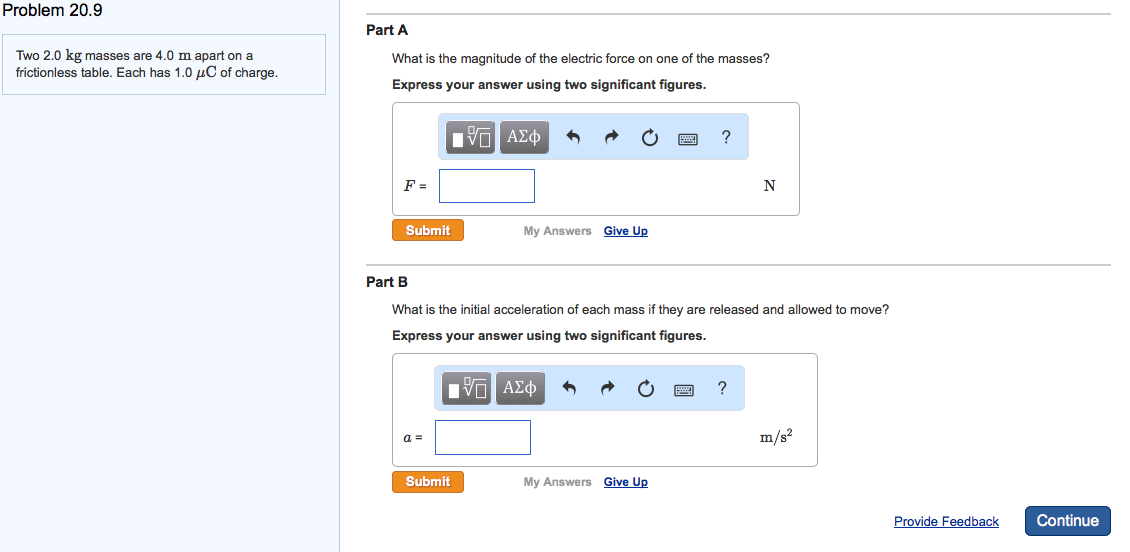Viewport: 1130px width, 552px height.
Task: Click undo arrow in Part B toolbar
Action: pyautogui.click(x=570, y=389)
